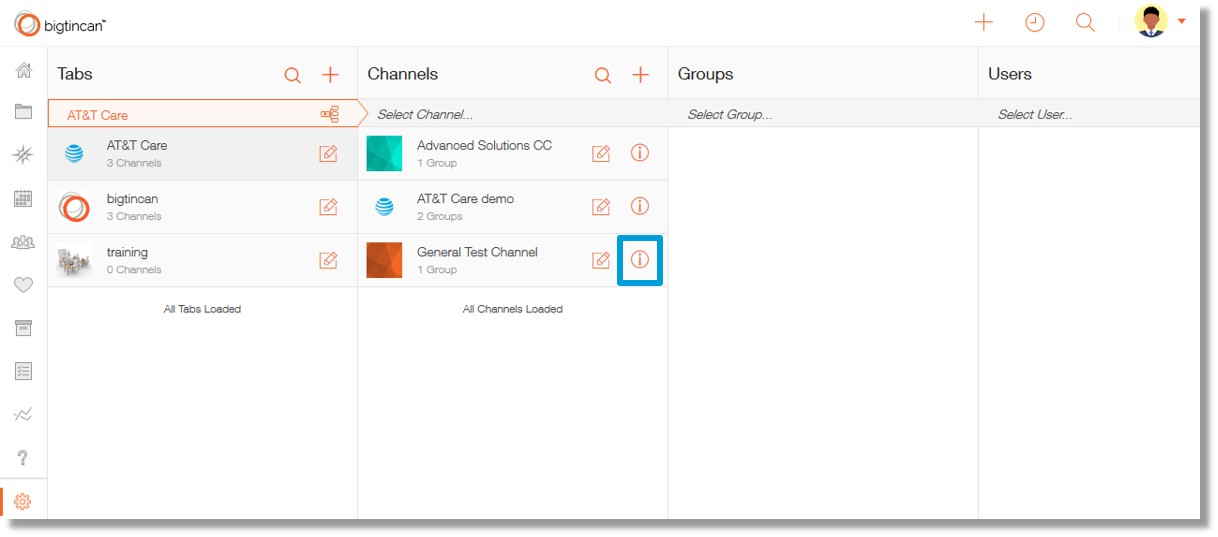Select the AT&T Care tab row
The image size is (1218, 537).
tap(202, 153)
